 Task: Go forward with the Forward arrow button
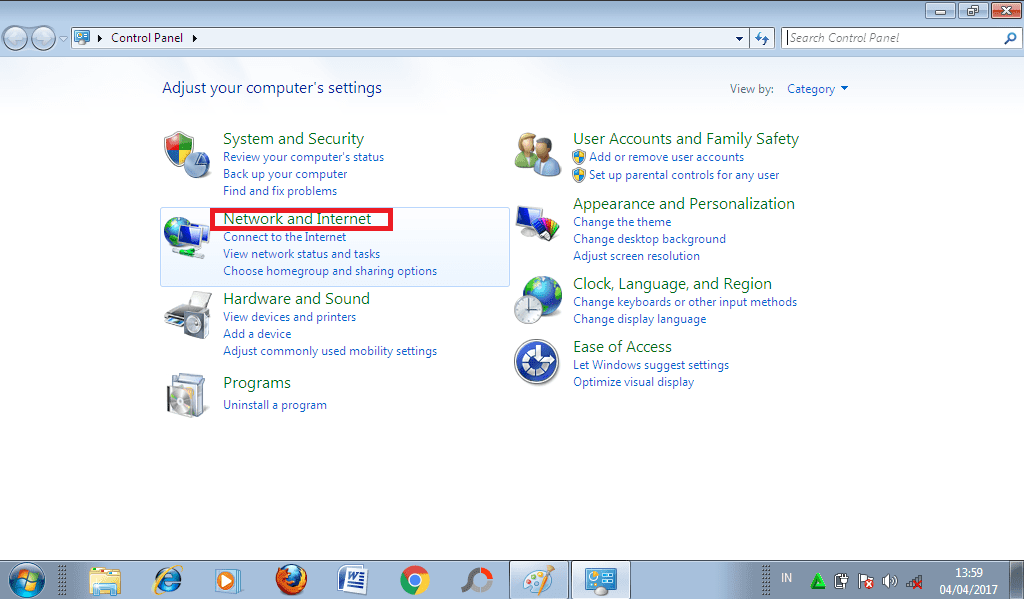(43, 39)
